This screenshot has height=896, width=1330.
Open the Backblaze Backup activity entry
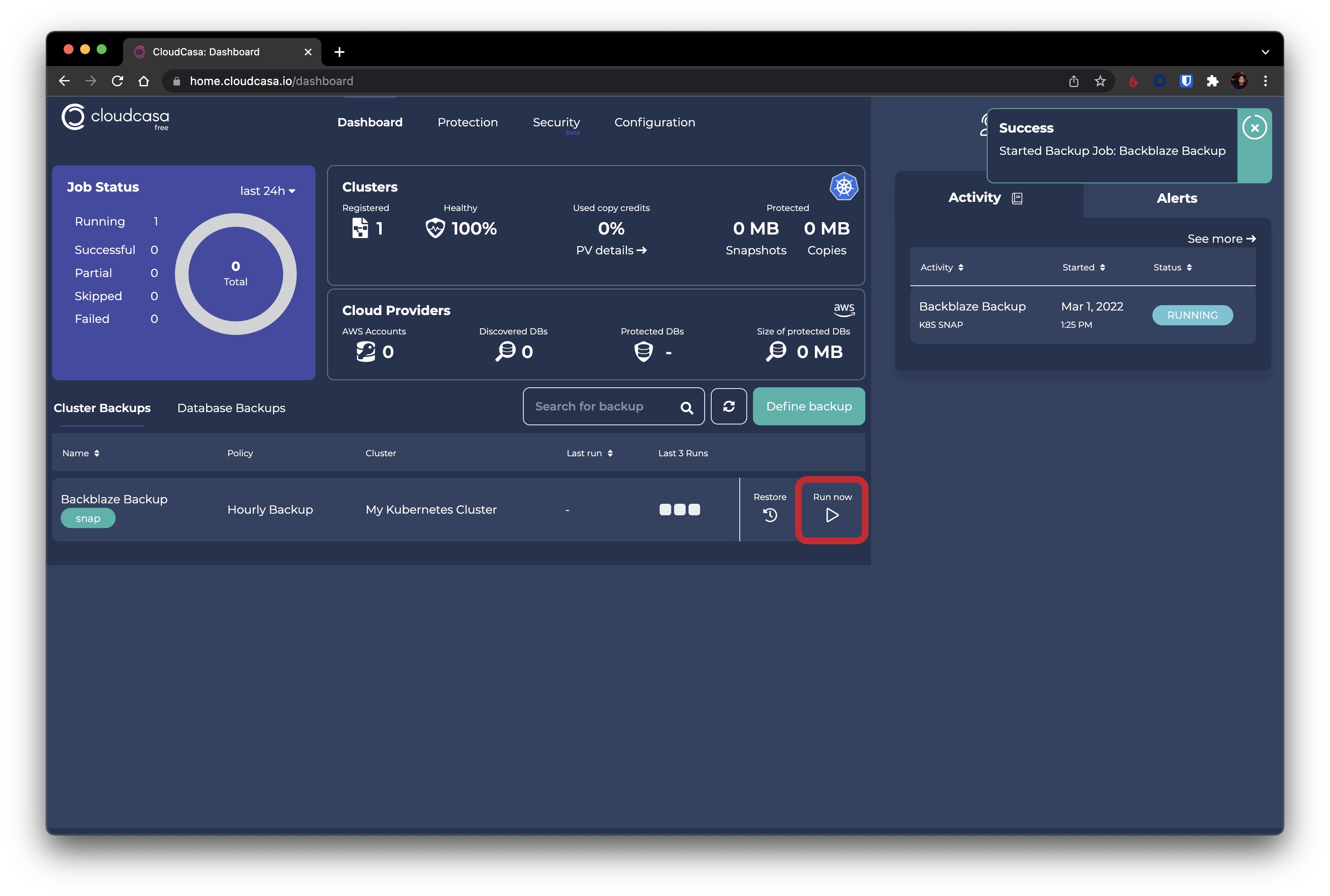coord(1082,315)
